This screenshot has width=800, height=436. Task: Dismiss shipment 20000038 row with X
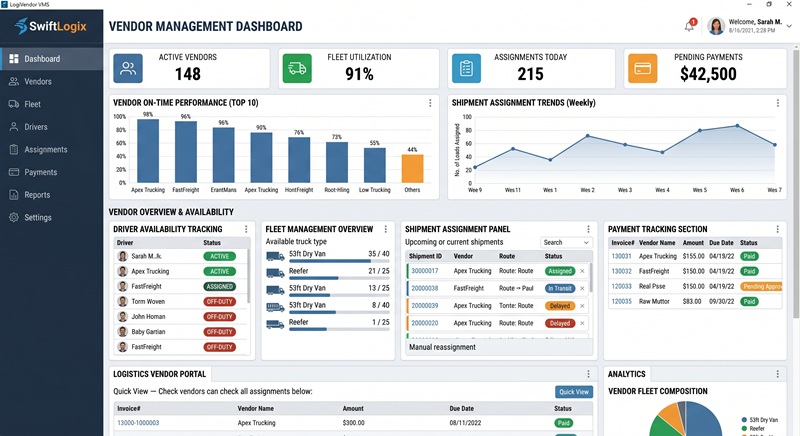[x=582, y=289]
